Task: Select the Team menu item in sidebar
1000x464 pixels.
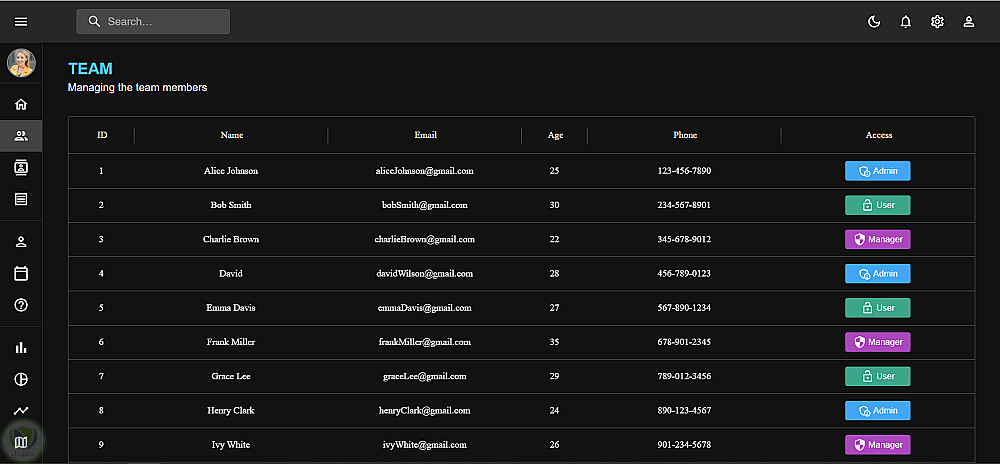Action: coord(21,136)
